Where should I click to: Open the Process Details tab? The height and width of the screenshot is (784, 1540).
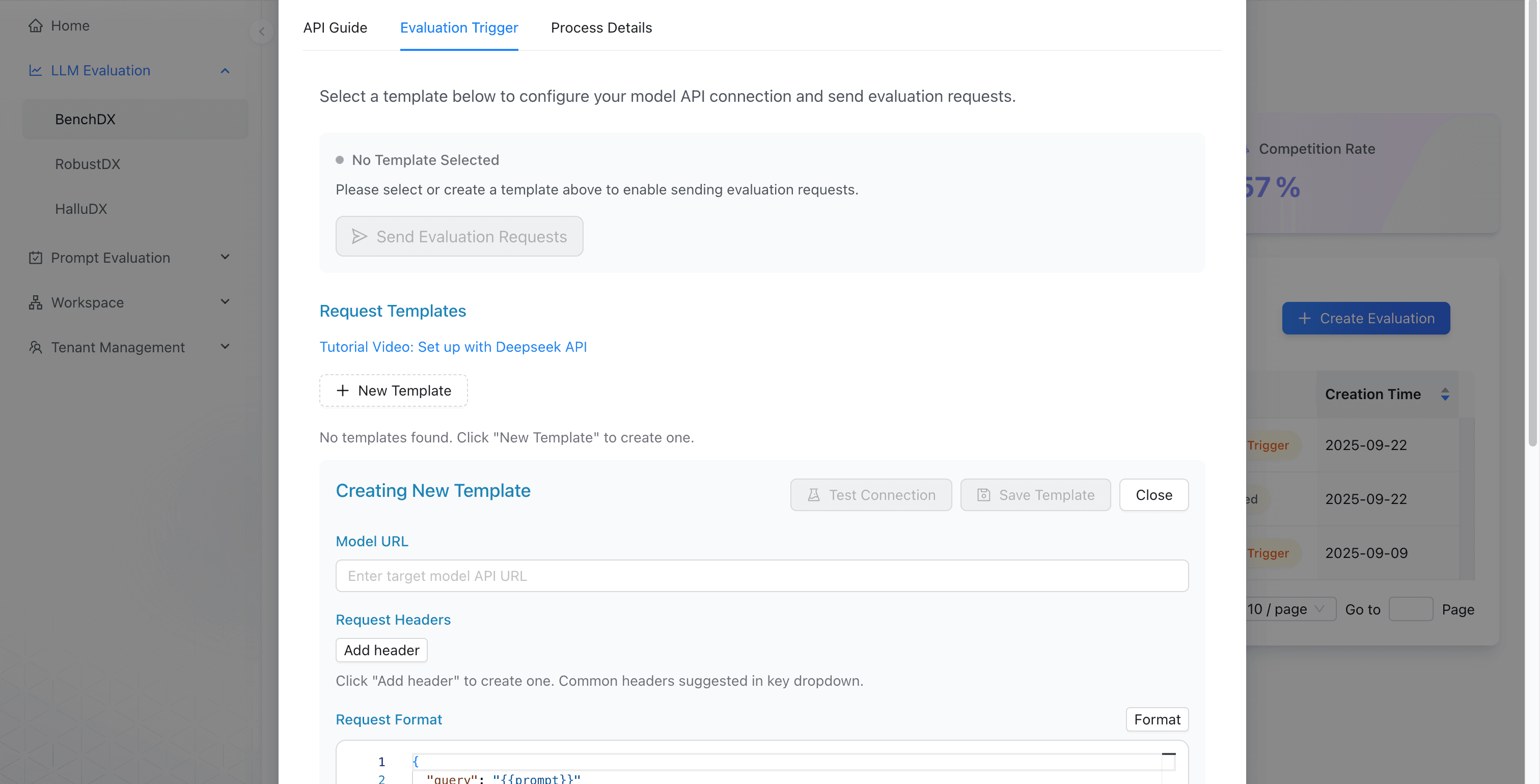coord(601,27)
